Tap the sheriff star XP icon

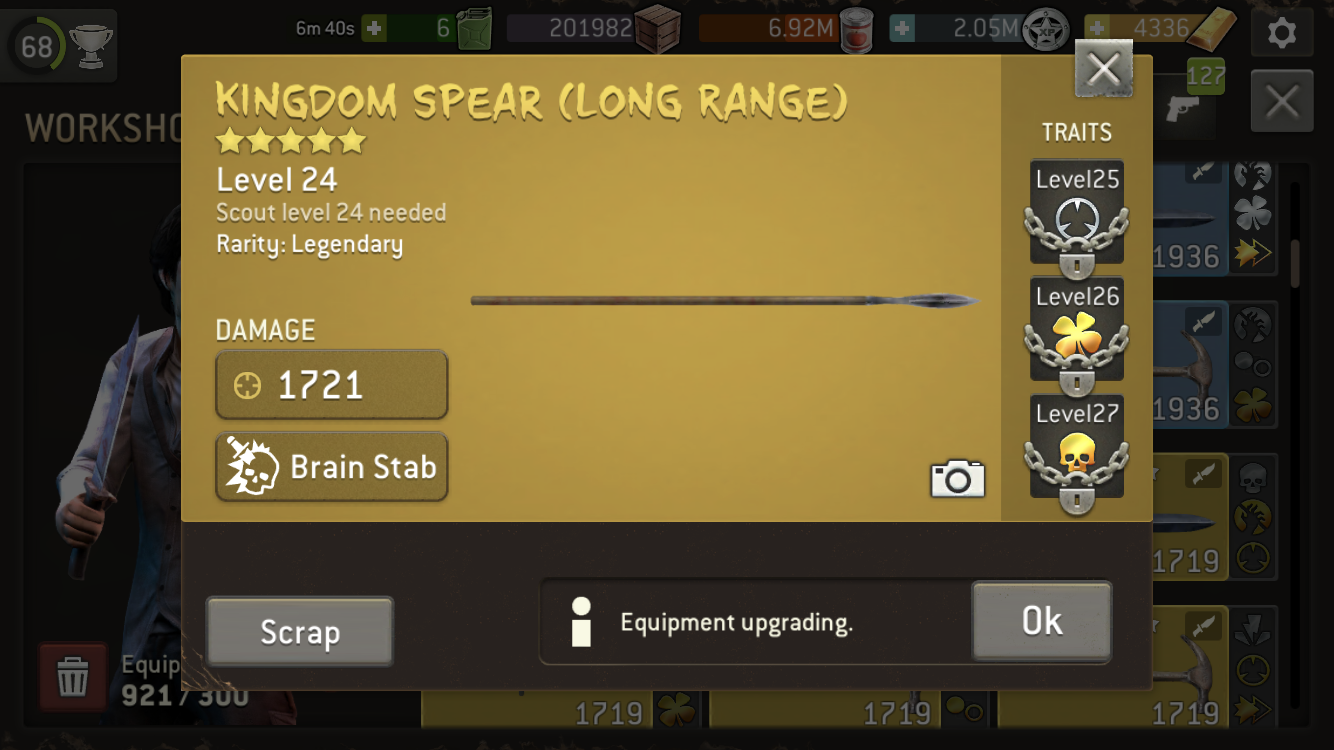click(x=1046, y=29)
